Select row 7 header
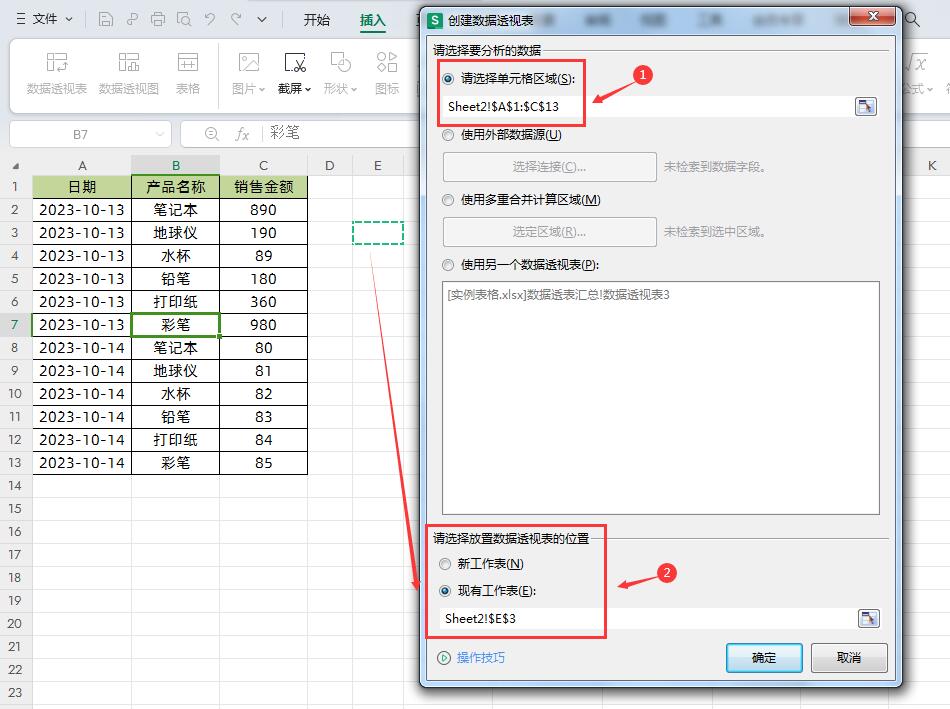Viewport: 950px width, 709px height. 15,325
